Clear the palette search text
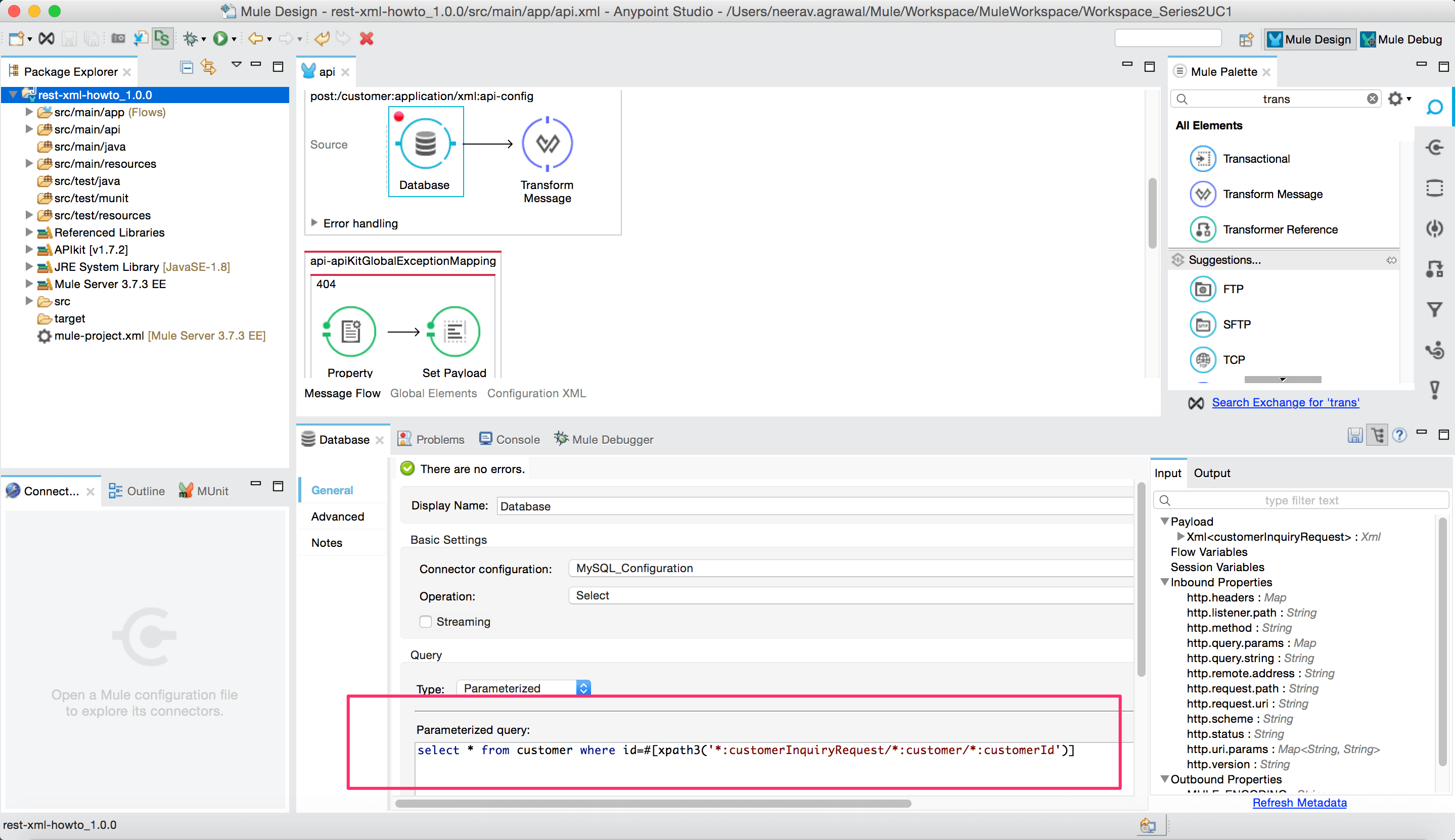Image resolution: width=1455 pixels, height=840 pixels. click(1372, 99)
